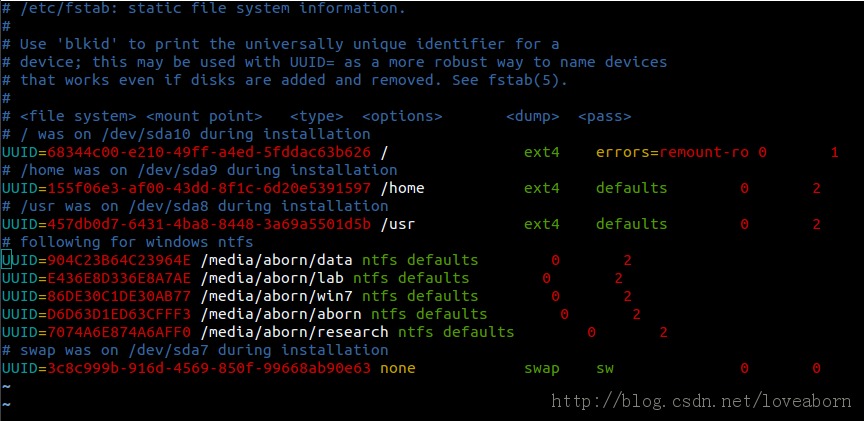
Task: Click the fstab(5) reference in comments
Action: tap(527, 80)
